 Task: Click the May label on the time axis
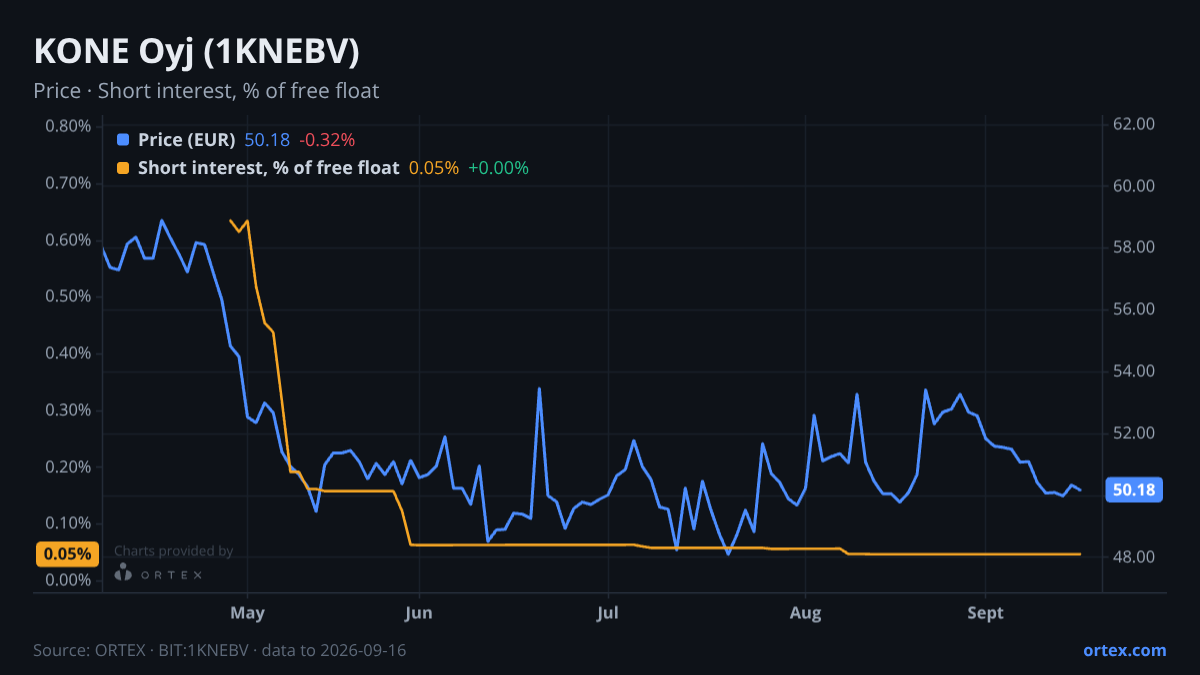[x=247, y=613]
